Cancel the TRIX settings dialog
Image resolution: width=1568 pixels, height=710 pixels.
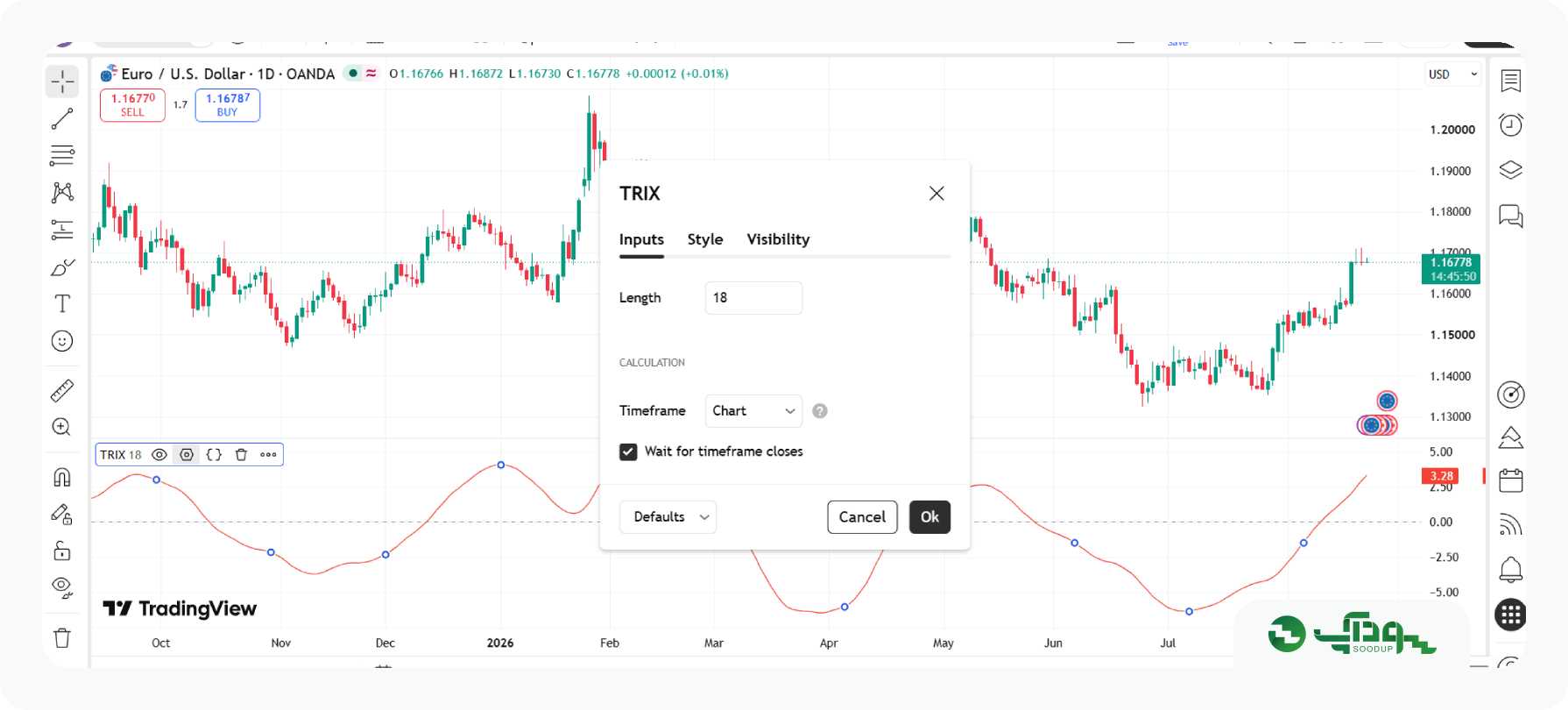pyautogui.click(x=862, y=517)
